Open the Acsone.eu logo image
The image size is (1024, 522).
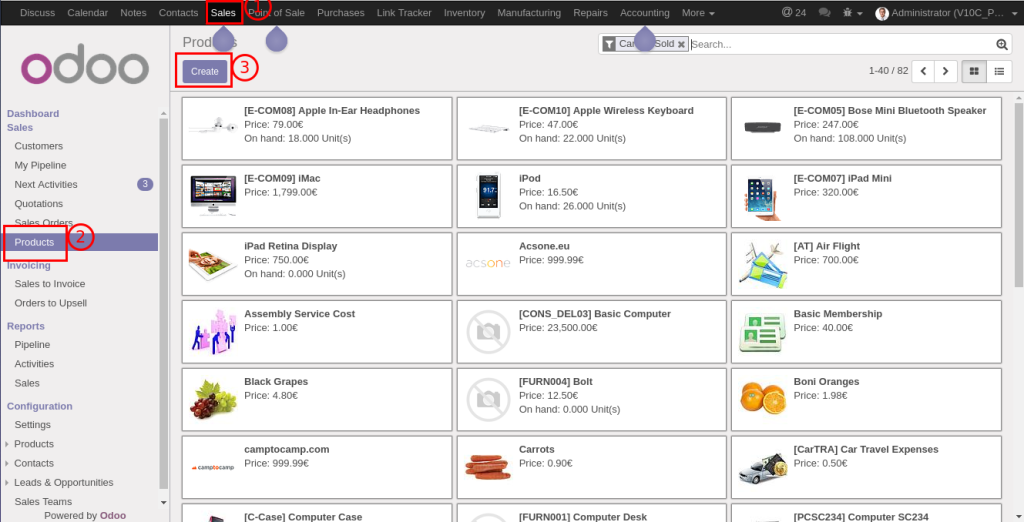(488, 263)
